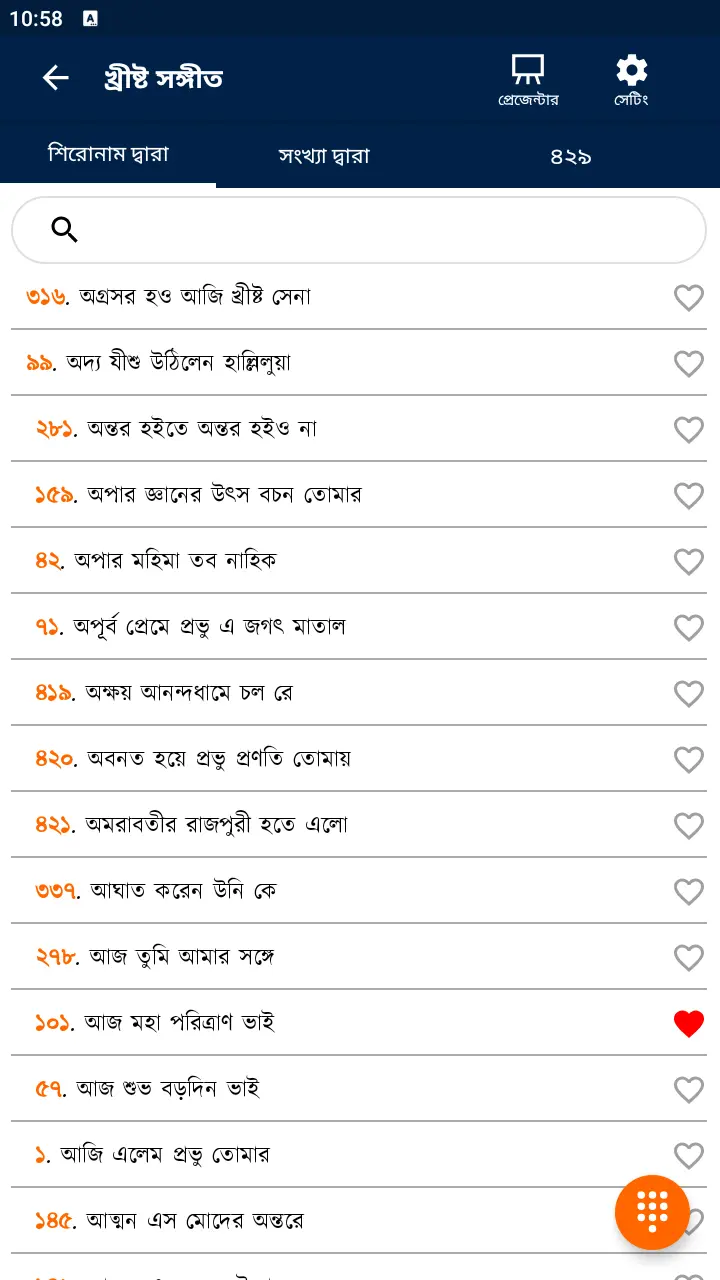Select the ৪২৯ tab
This screenshot has width=720, height=1280.
[x=571, y=156]
